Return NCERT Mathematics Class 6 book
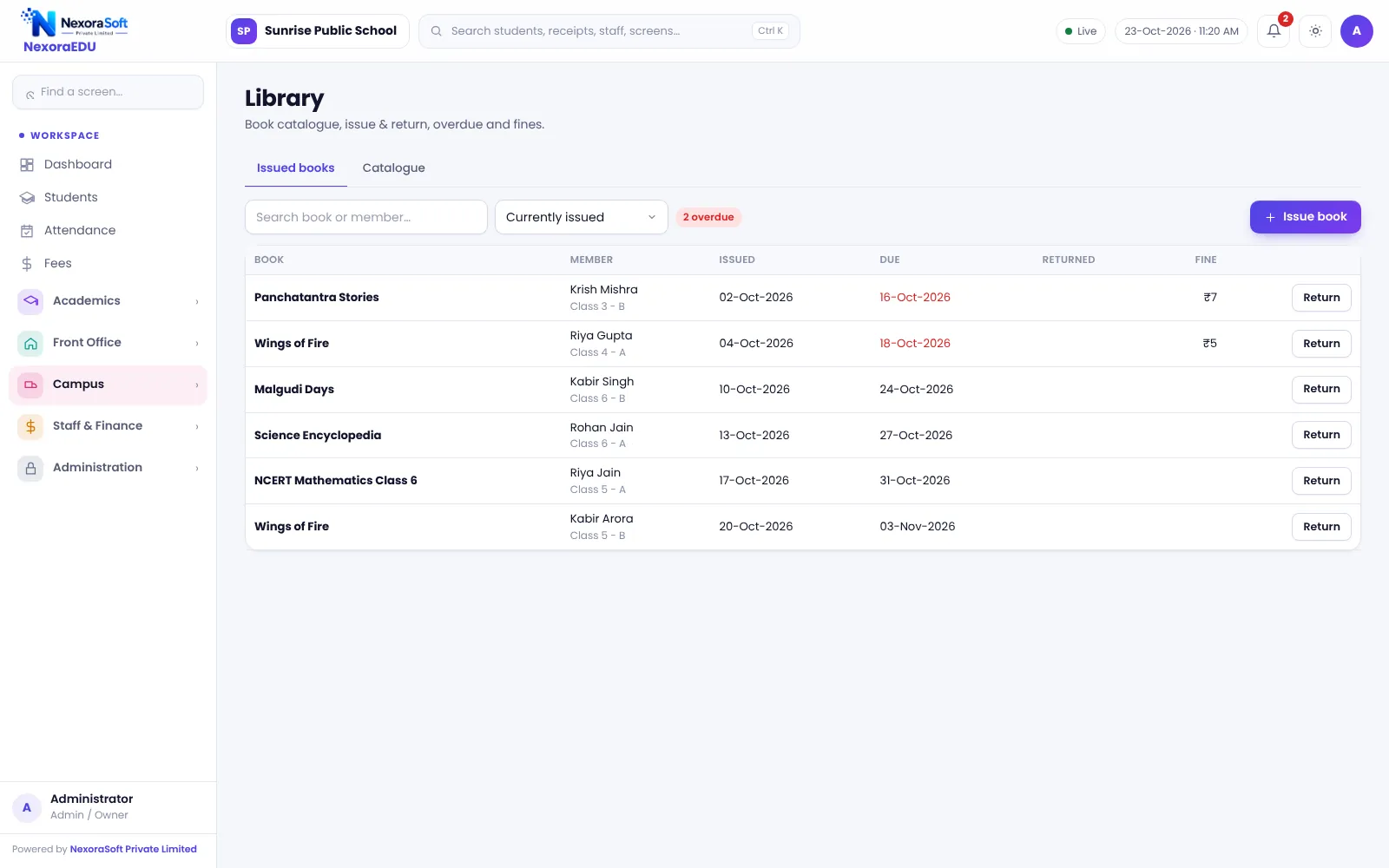1389x868 pixels. pyautogui.click(x=1321, y=481)
